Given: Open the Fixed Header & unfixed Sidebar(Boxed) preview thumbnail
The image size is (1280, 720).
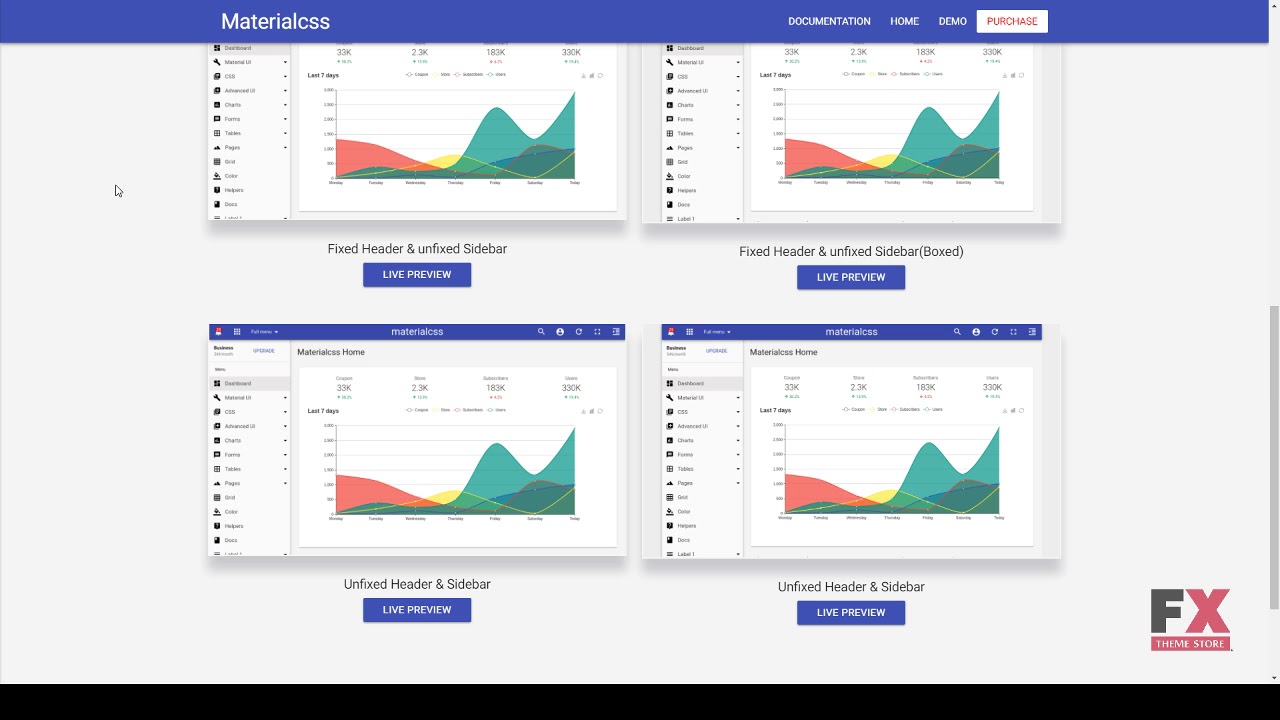Looking at the screenshot, I should pos(851,132).
